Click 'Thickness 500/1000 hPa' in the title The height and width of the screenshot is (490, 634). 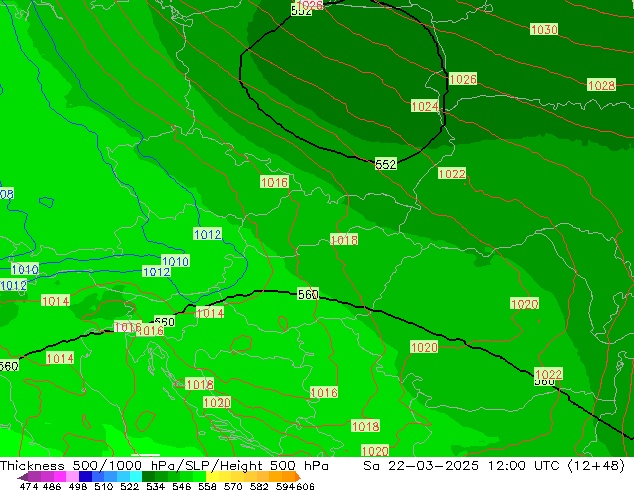point(87,466)
